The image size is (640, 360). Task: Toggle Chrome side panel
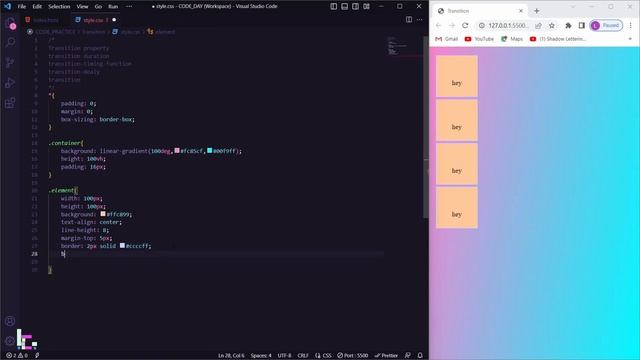click(582, 25)
